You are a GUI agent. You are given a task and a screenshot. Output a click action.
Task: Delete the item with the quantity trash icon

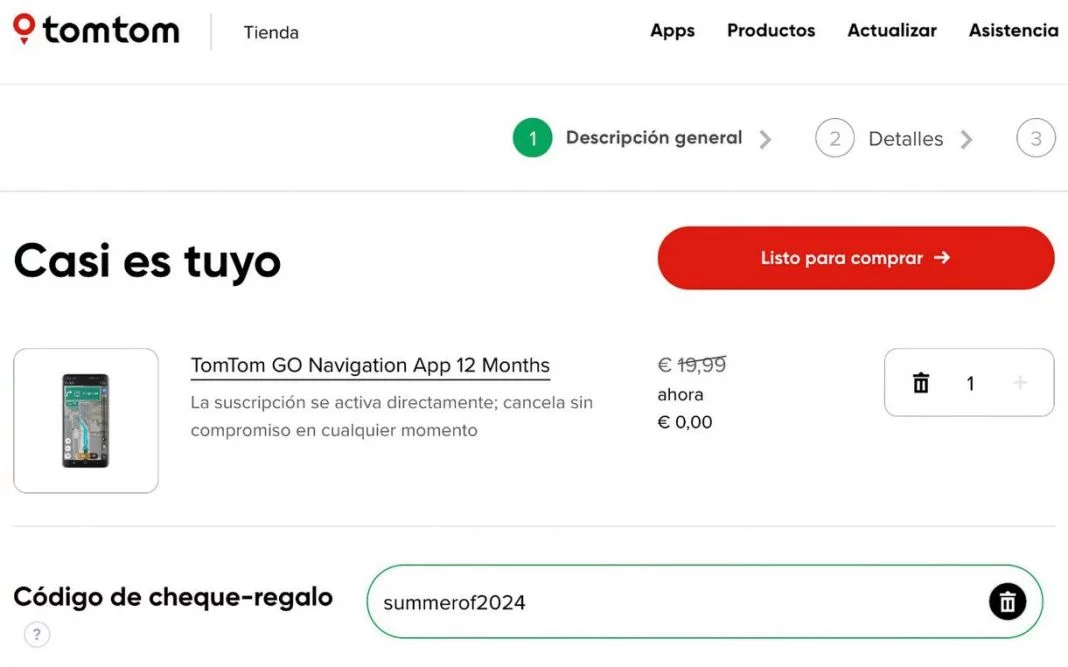point(921,383)
